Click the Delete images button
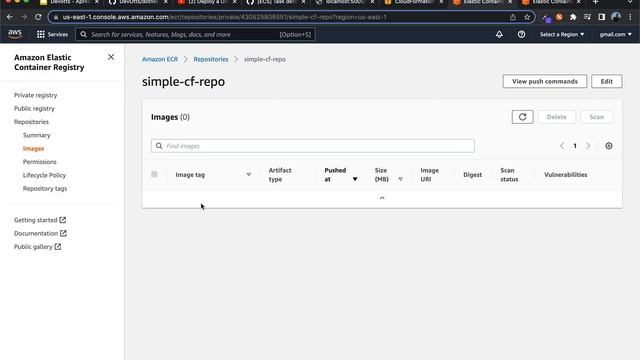This screenshot has height=360, width=640. 556,117
